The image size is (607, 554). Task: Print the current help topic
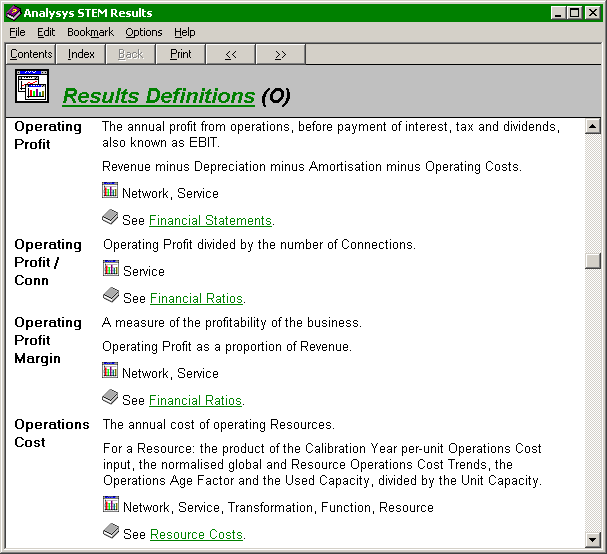(x=180, y=54)
